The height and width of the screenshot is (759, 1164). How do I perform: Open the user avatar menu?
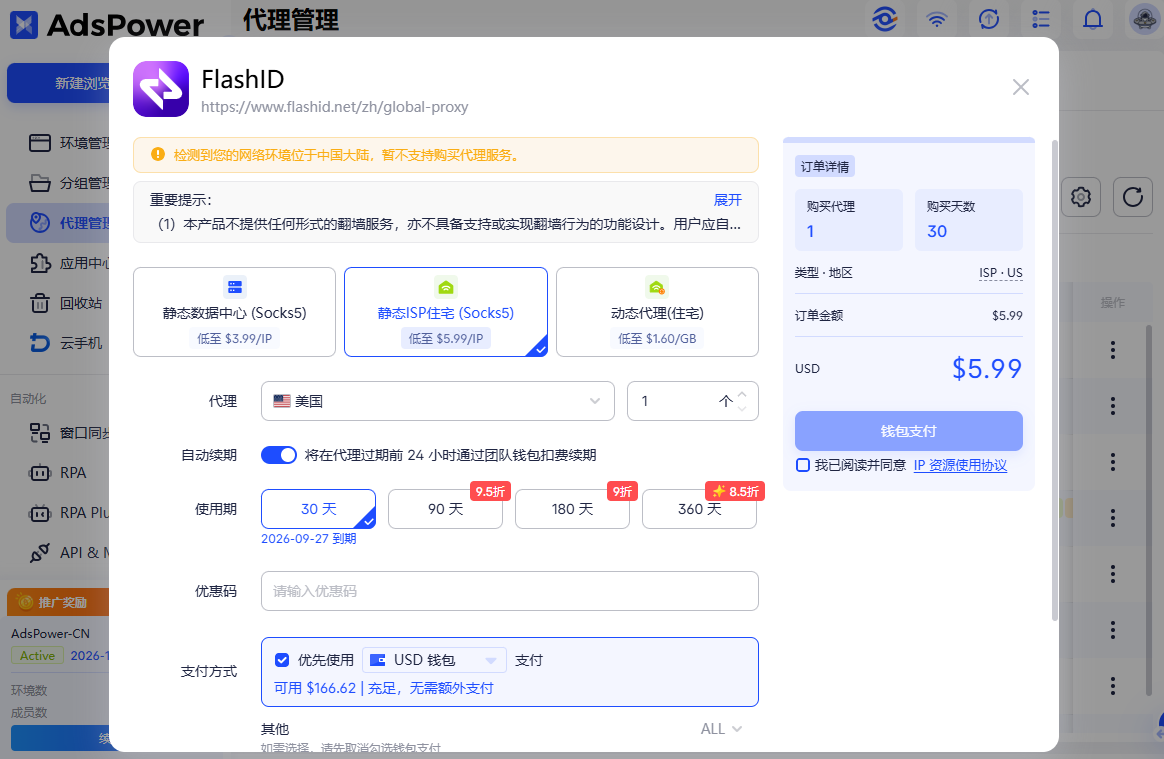tap(1144, 19)
